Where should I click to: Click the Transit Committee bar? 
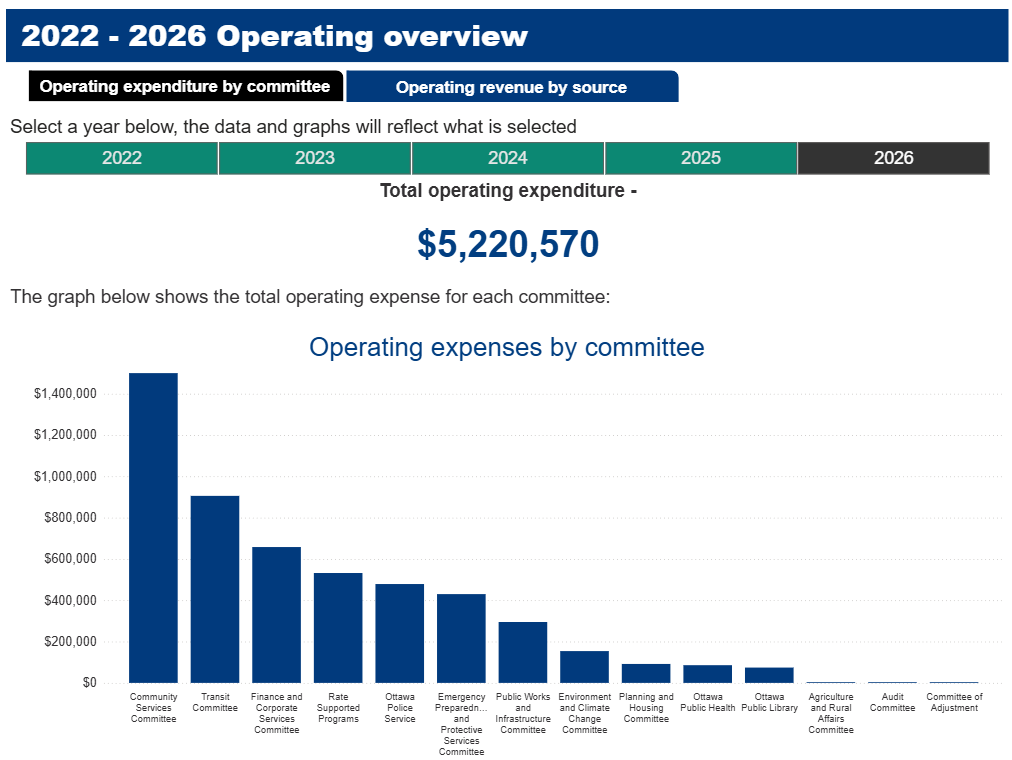(215, 589)
